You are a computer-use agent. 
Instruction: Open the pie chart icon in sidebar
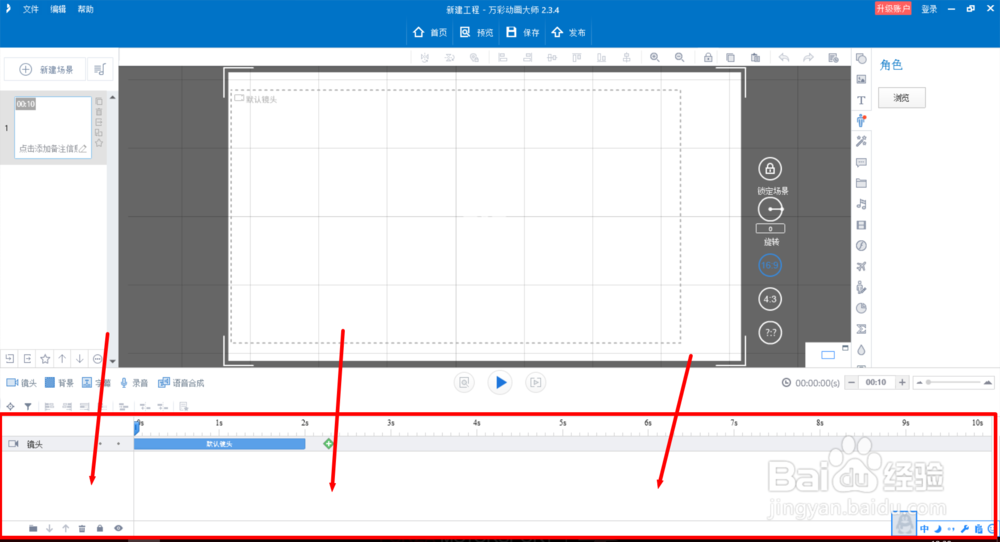click(861, 309)
